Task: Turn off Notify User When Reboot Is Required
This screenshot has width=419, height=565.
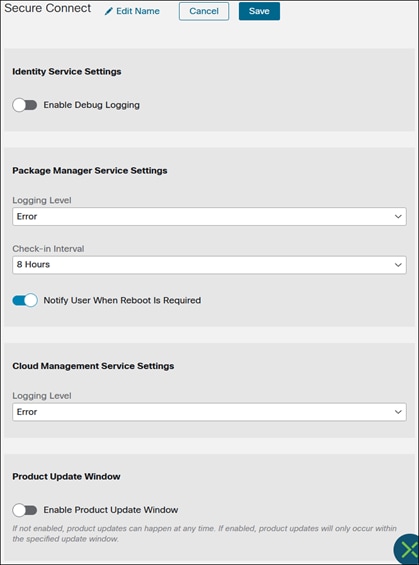Action: click(25, 300)
